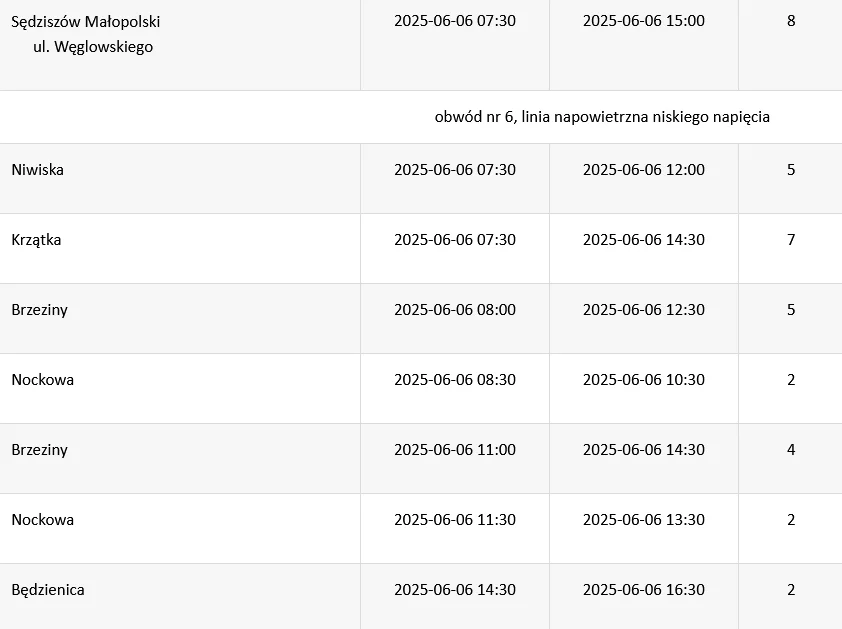Click end time 2025-06-06 12:00 for Niwiska
This screenshot has width=842, height=629.
coord(644,170)
